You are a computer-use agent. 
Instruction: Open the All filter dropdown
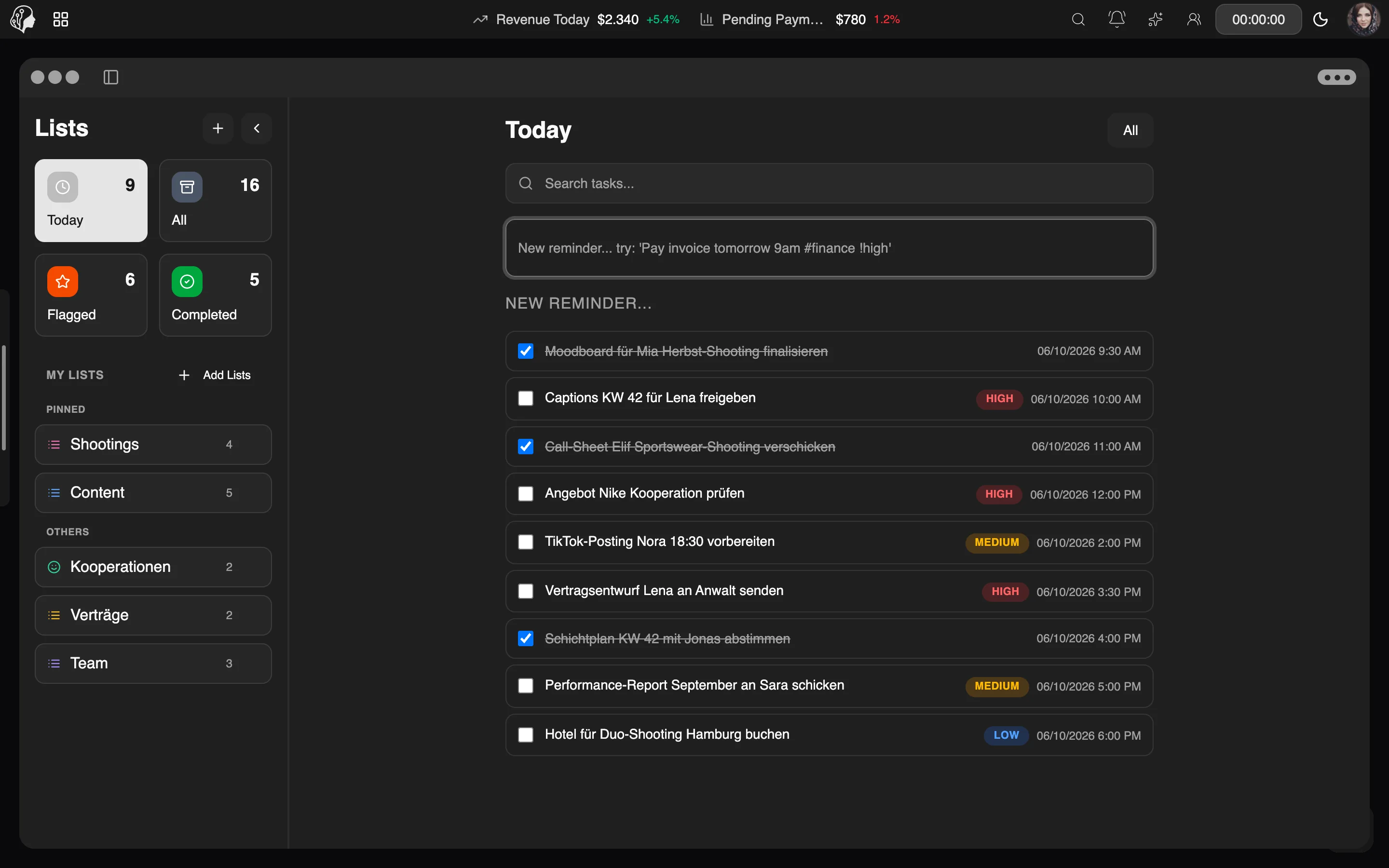pyautogui.click(x=1130, y=130)
